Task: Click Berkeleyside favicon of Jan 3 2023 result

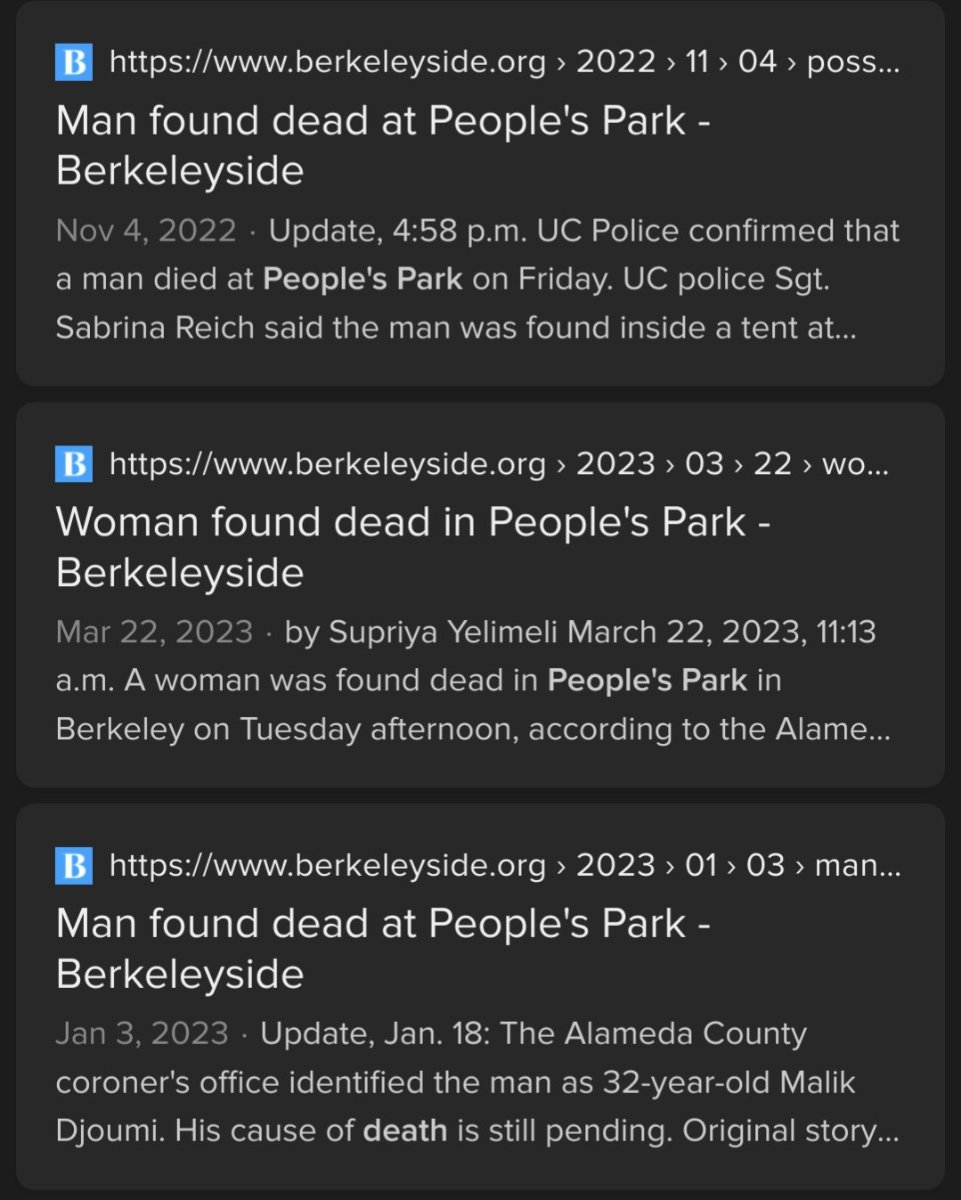Action: (73, 865)
